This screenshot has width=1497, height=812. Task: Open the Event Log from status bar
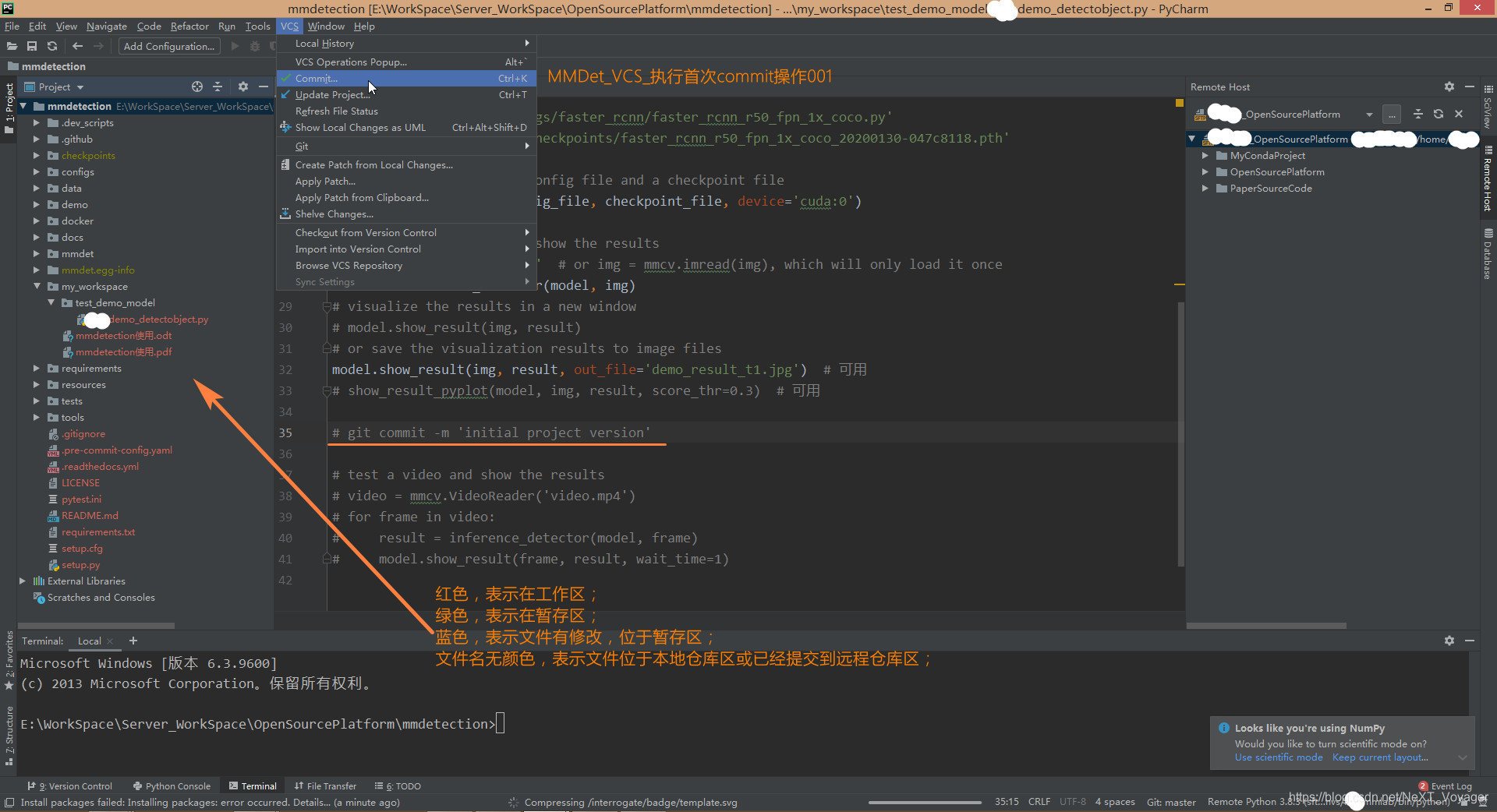(x=1446, y=786)
